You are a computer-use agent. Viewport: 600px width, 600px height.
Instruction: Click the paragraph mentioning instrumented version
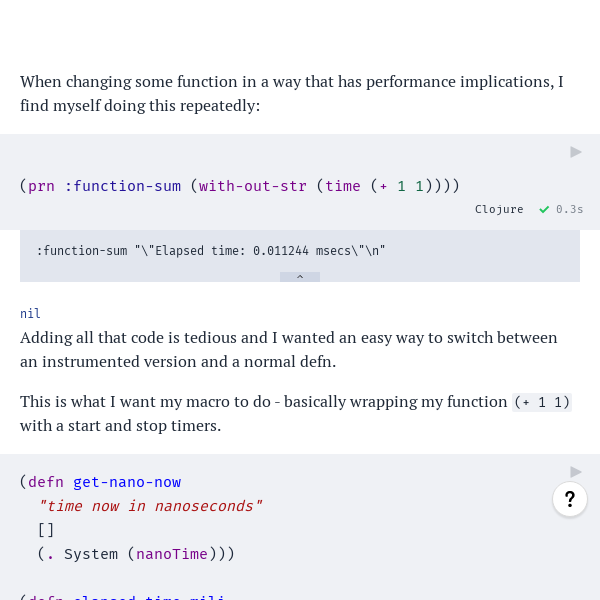tap(289, 349)
